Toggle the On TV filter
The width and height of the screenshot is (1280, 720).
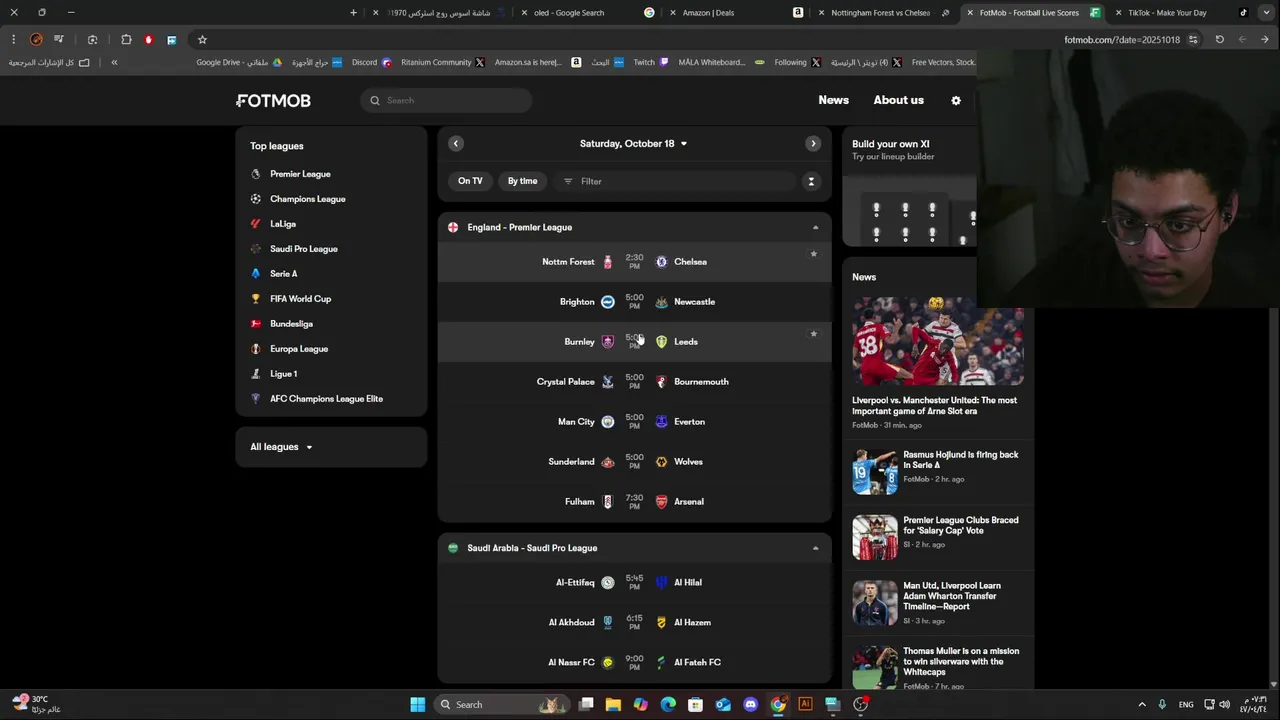[x=470, y=181]
